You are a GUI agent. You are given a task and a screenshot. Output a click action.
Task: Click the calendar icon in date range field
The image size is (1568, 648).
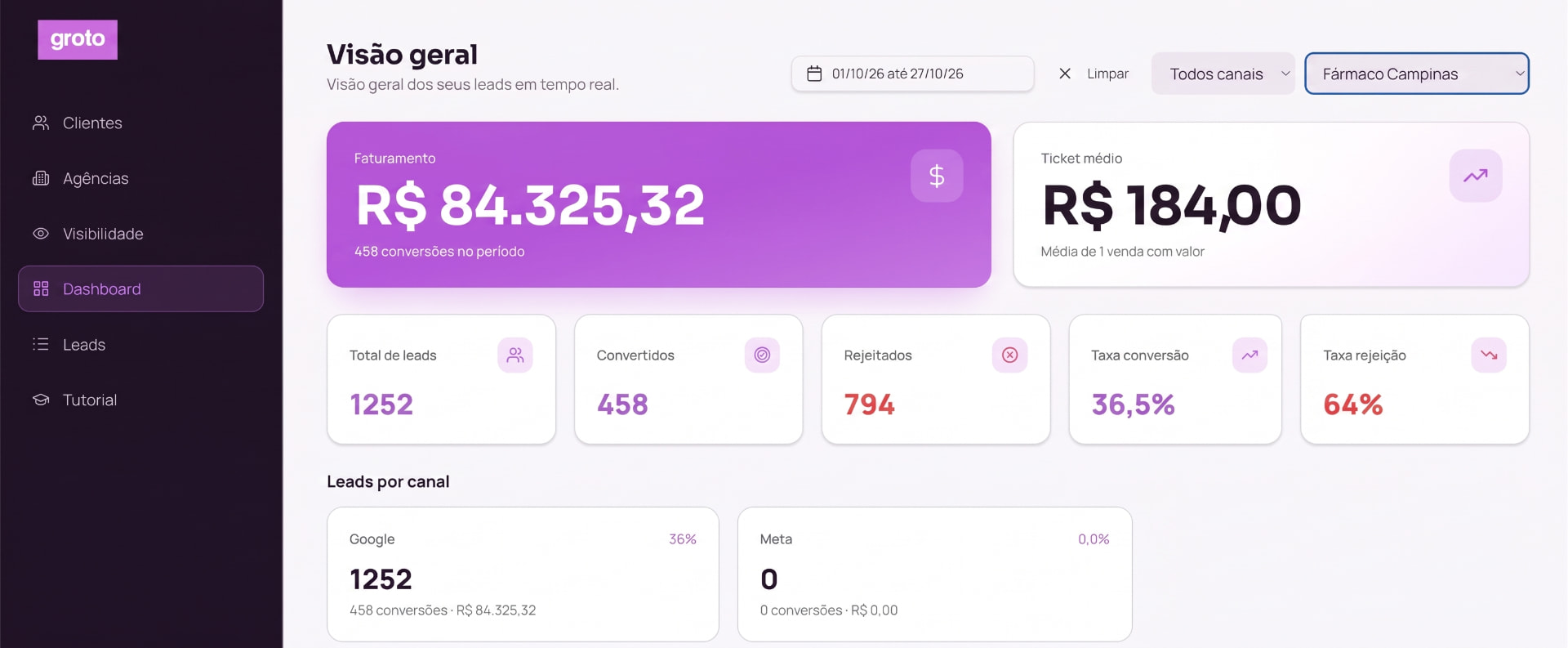(x=814, y=74)
